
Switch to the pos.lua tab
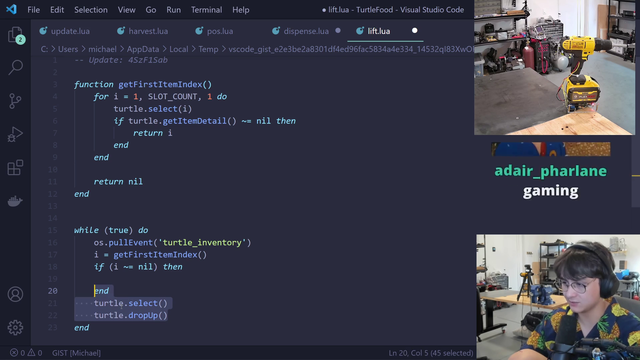(x=214, y=31)
